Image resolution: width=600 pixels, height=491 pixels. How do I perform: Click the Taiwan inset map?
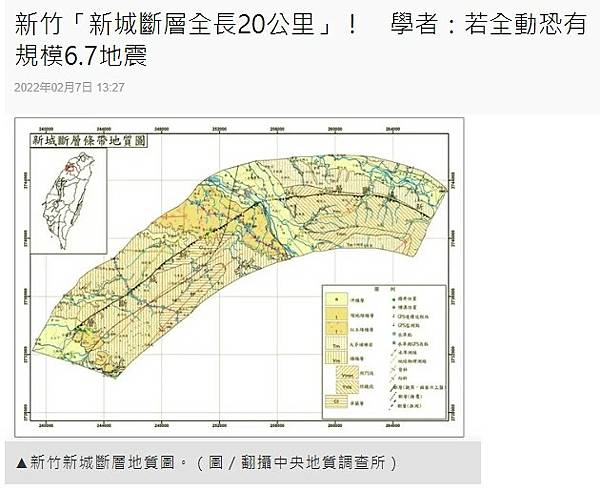[x=68, y=201]
